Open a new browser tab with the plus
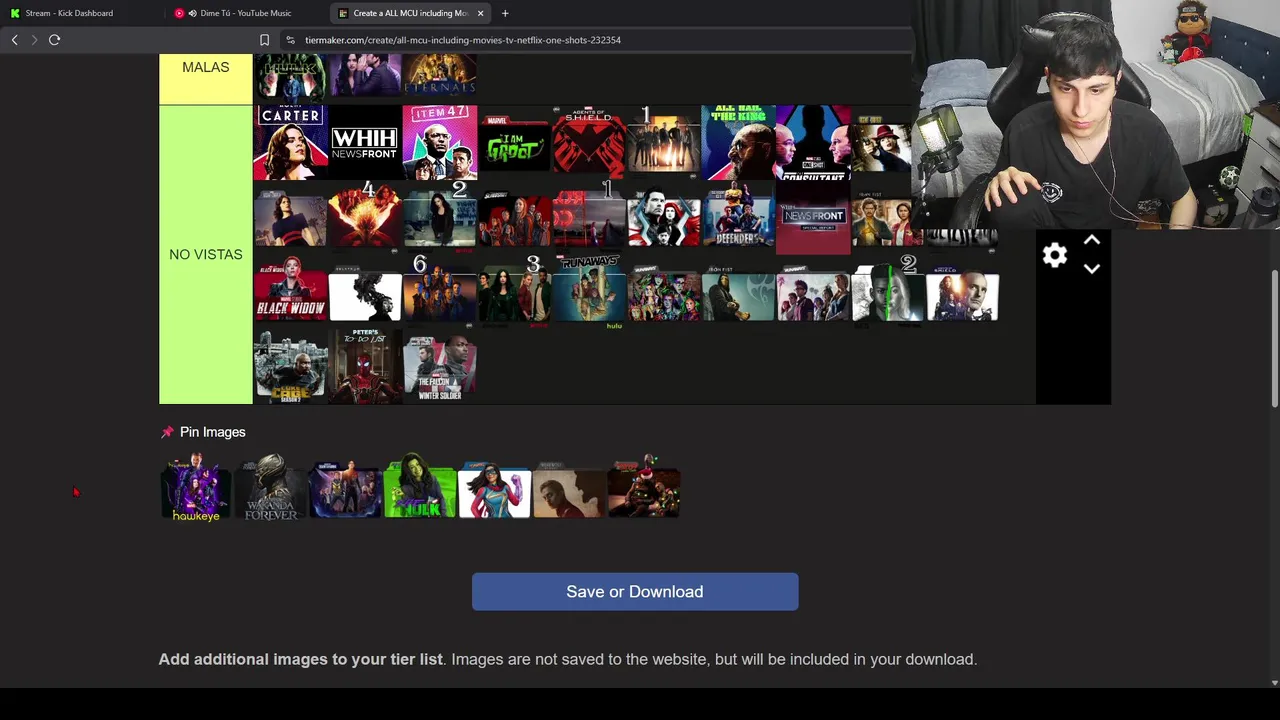This screenshot has width=1280, height=720. tap(505, 13)
